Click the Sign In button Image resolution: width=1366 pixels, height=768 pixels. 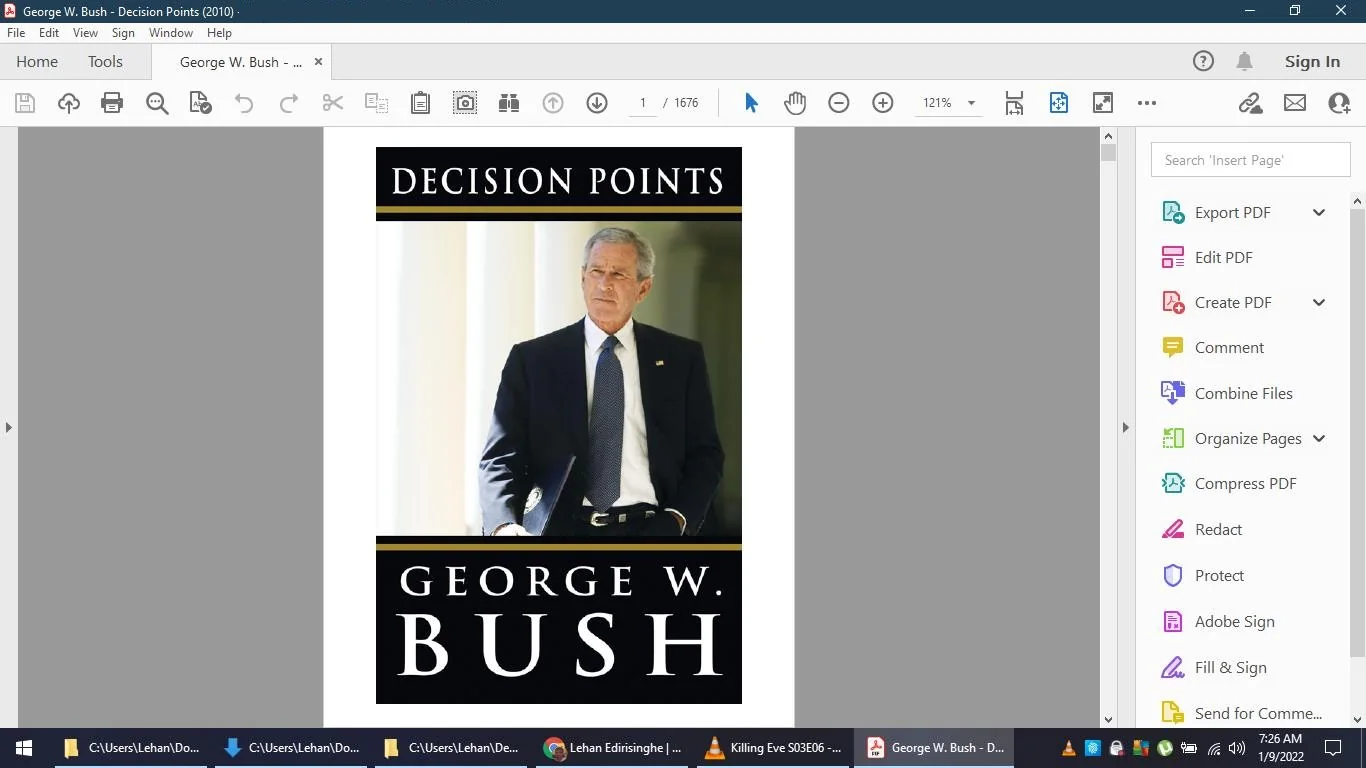[x=1312, y=62]
